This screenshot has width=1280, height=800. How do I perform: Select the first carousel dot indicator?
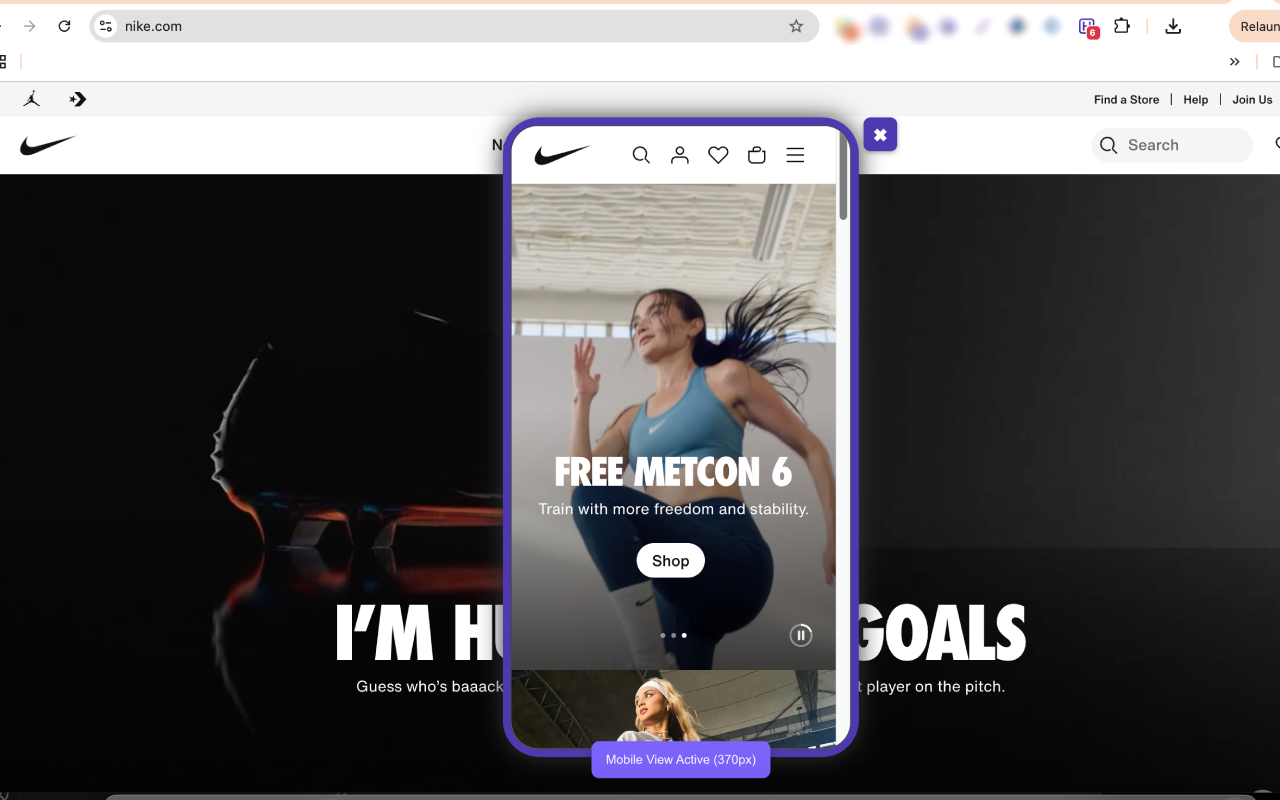[x=662, y=635]
